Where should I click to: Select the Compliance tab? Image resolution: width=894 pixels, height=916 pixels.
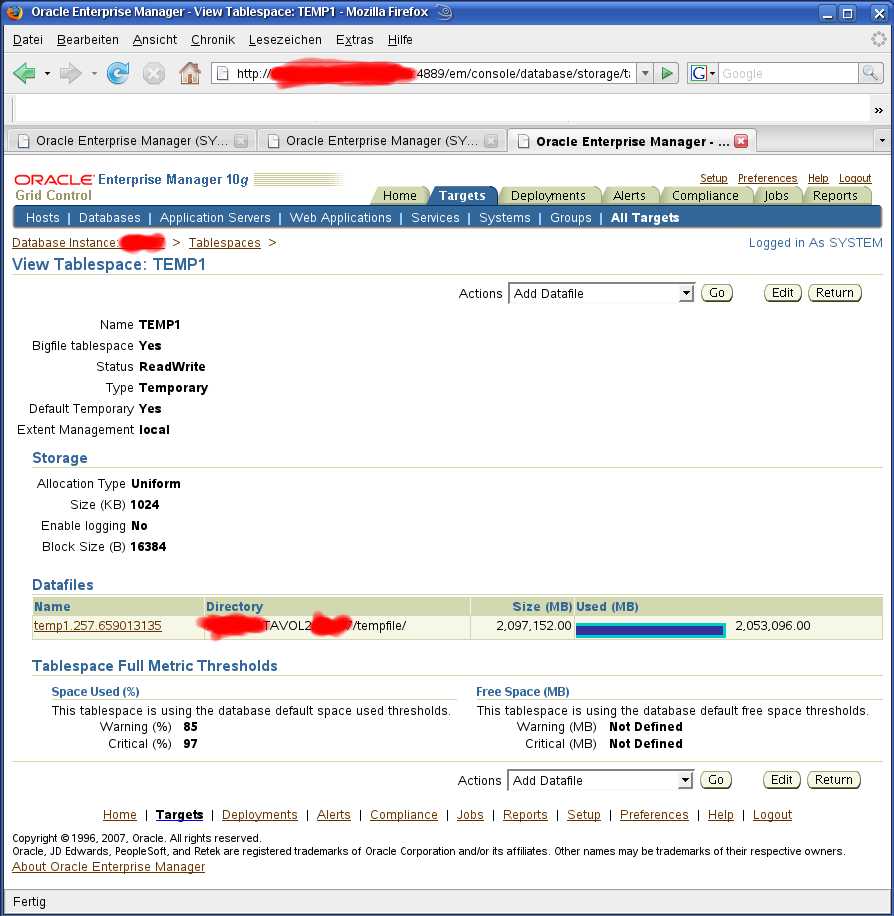[705, 196]
